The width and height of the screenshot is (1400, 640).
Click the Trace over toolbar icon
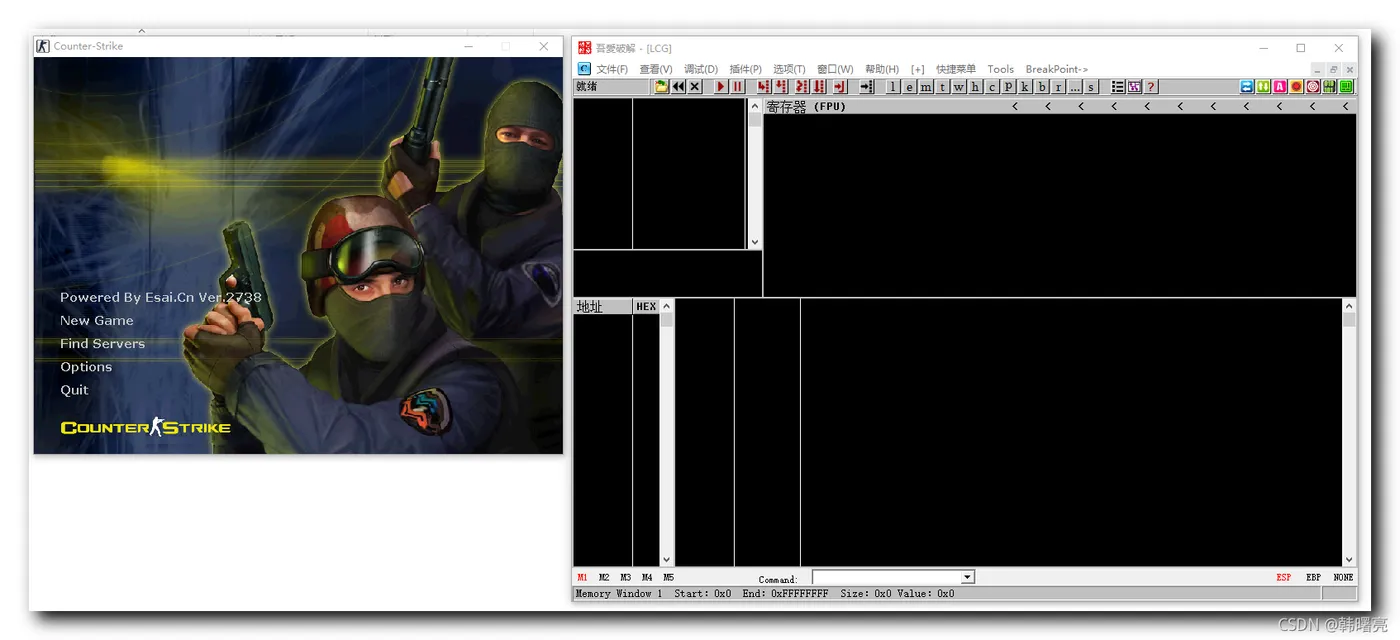pyautogui.click(x=819, y=87)
